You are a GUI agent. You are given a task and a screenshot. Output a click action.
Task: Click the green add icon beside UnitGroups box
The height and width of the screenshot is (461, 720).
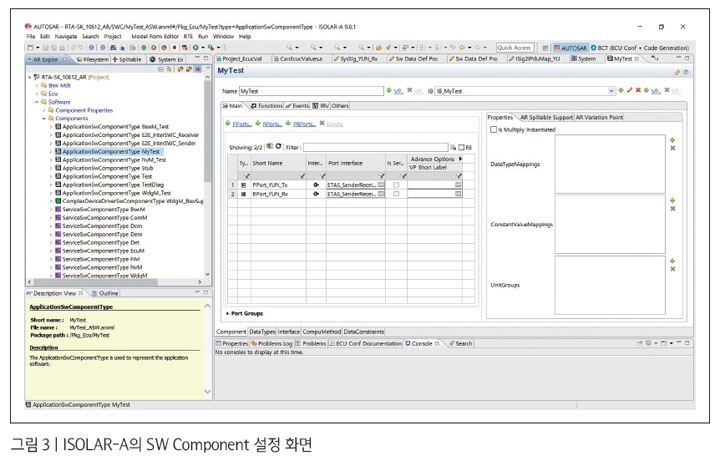[673, 261]
